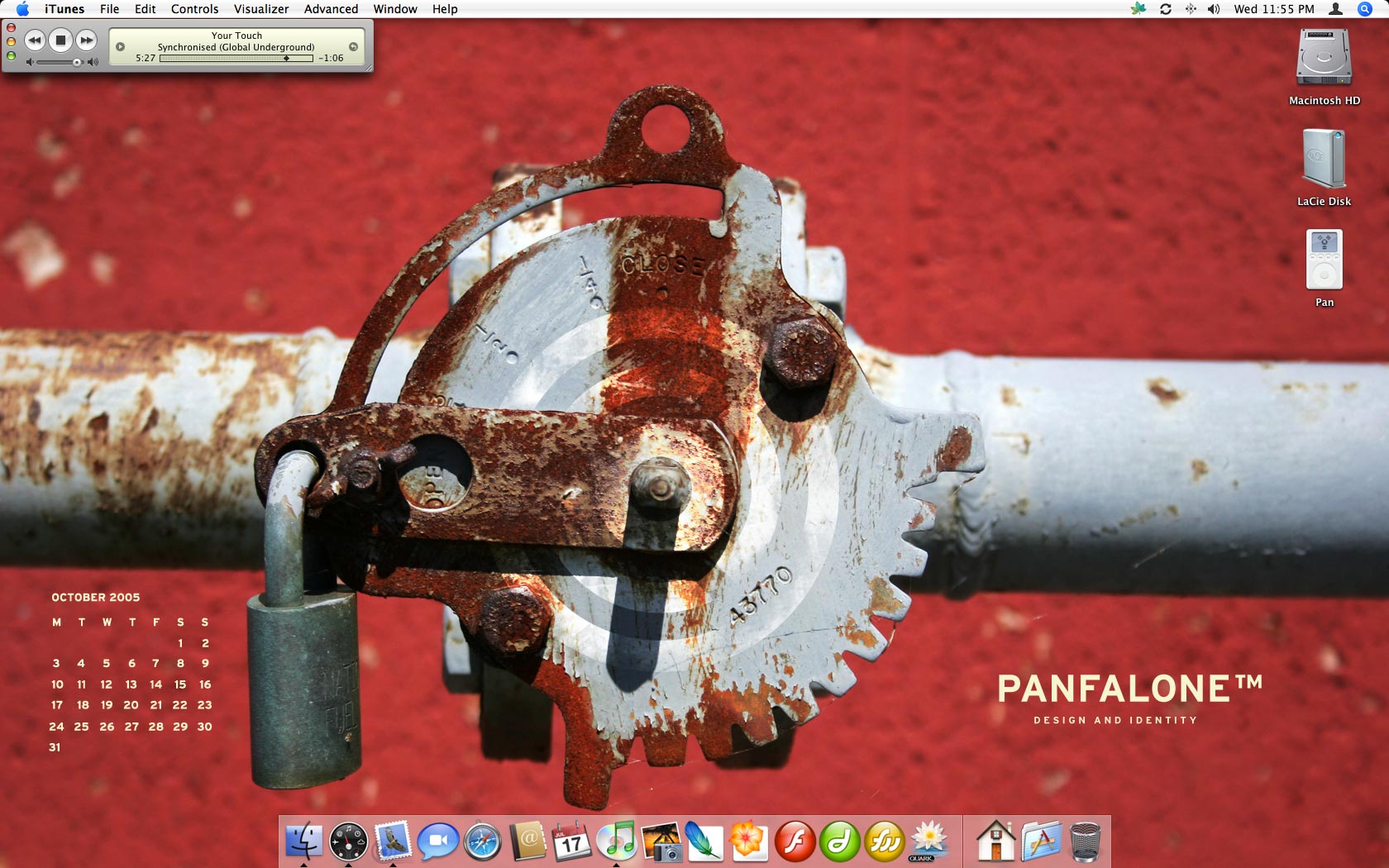1389x868 pixels.
Task: Start iChat from the Dock
Action: [x=437, y=841]
